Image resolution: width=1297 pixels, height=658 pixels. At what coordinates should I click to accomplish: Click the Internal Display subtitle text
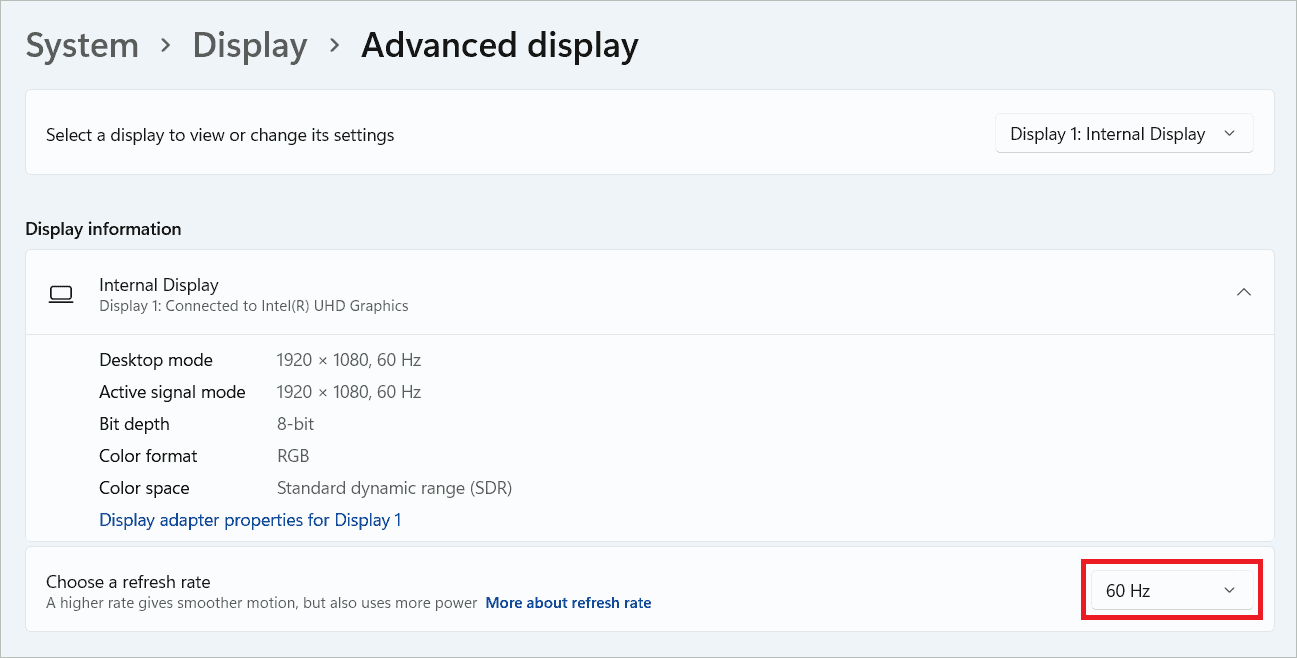coord(253,305)
